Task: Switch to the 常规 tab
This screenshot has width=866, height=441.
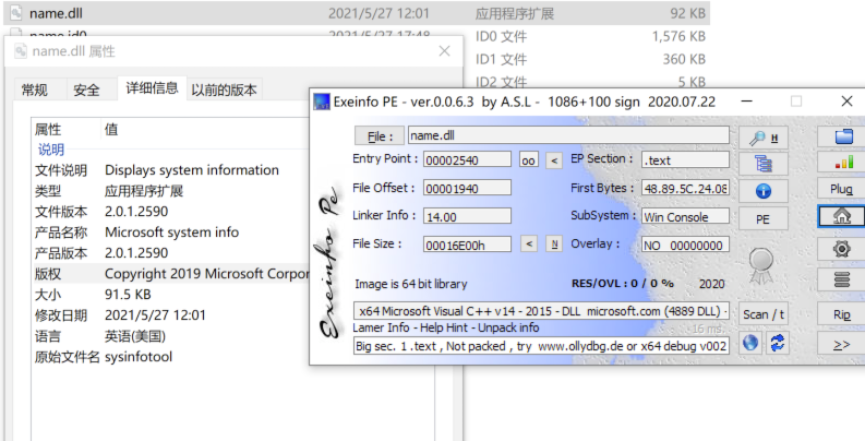Action: [34, 90]
